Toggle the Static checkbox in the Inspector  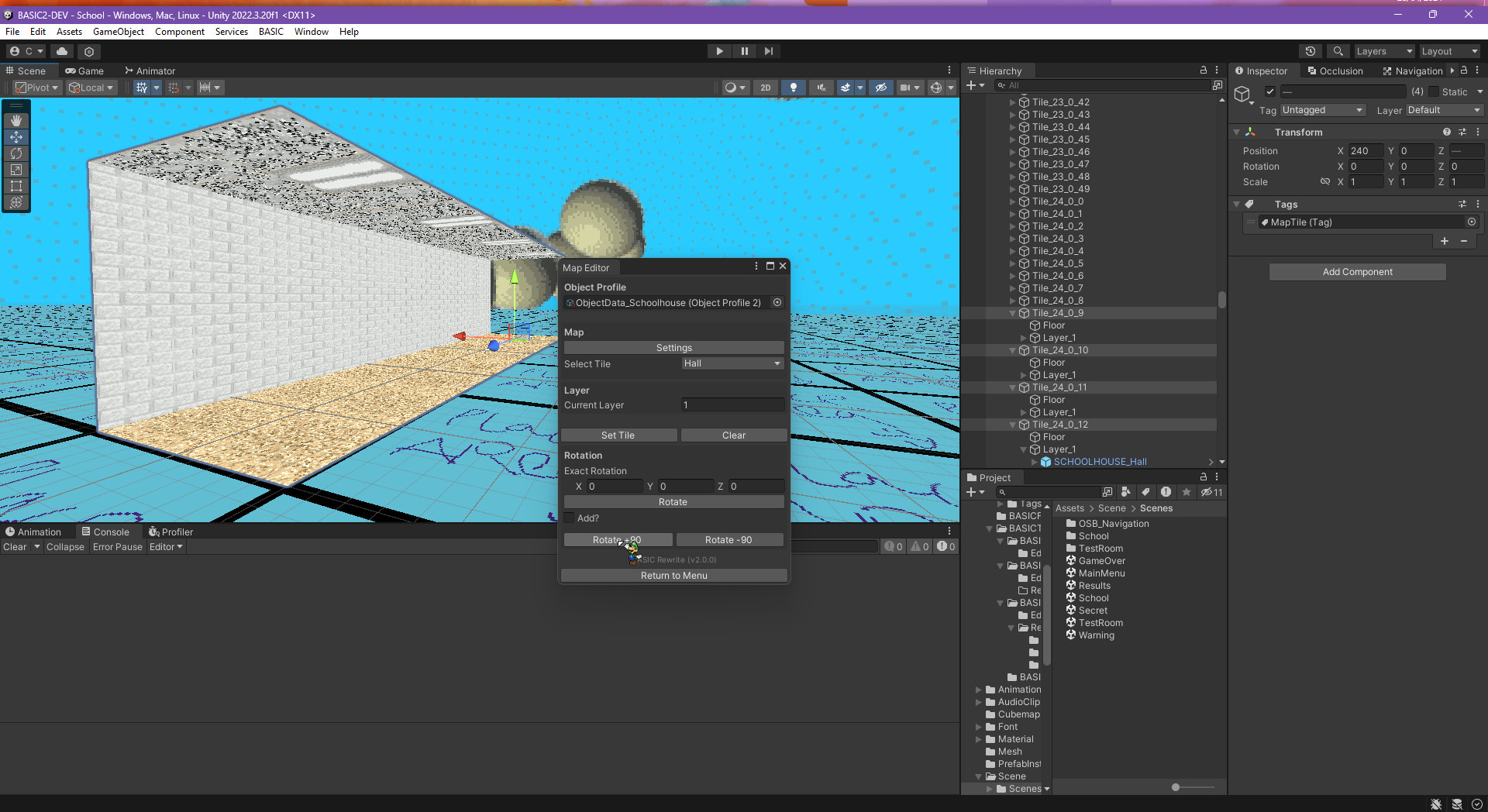[x=1433, y=91]
